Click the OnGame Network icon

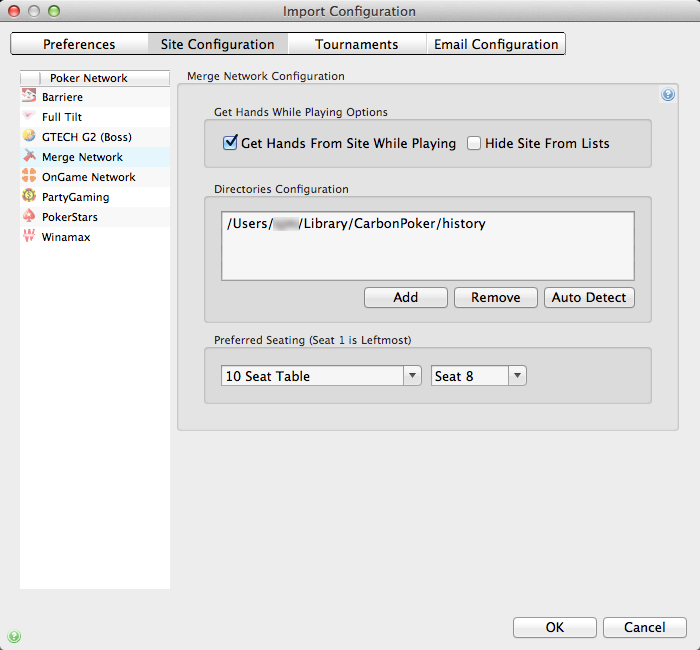pos(29,176)
